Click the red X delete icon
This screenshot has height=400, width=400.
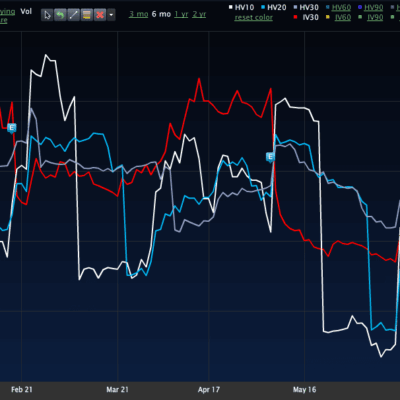pos(100,15)
